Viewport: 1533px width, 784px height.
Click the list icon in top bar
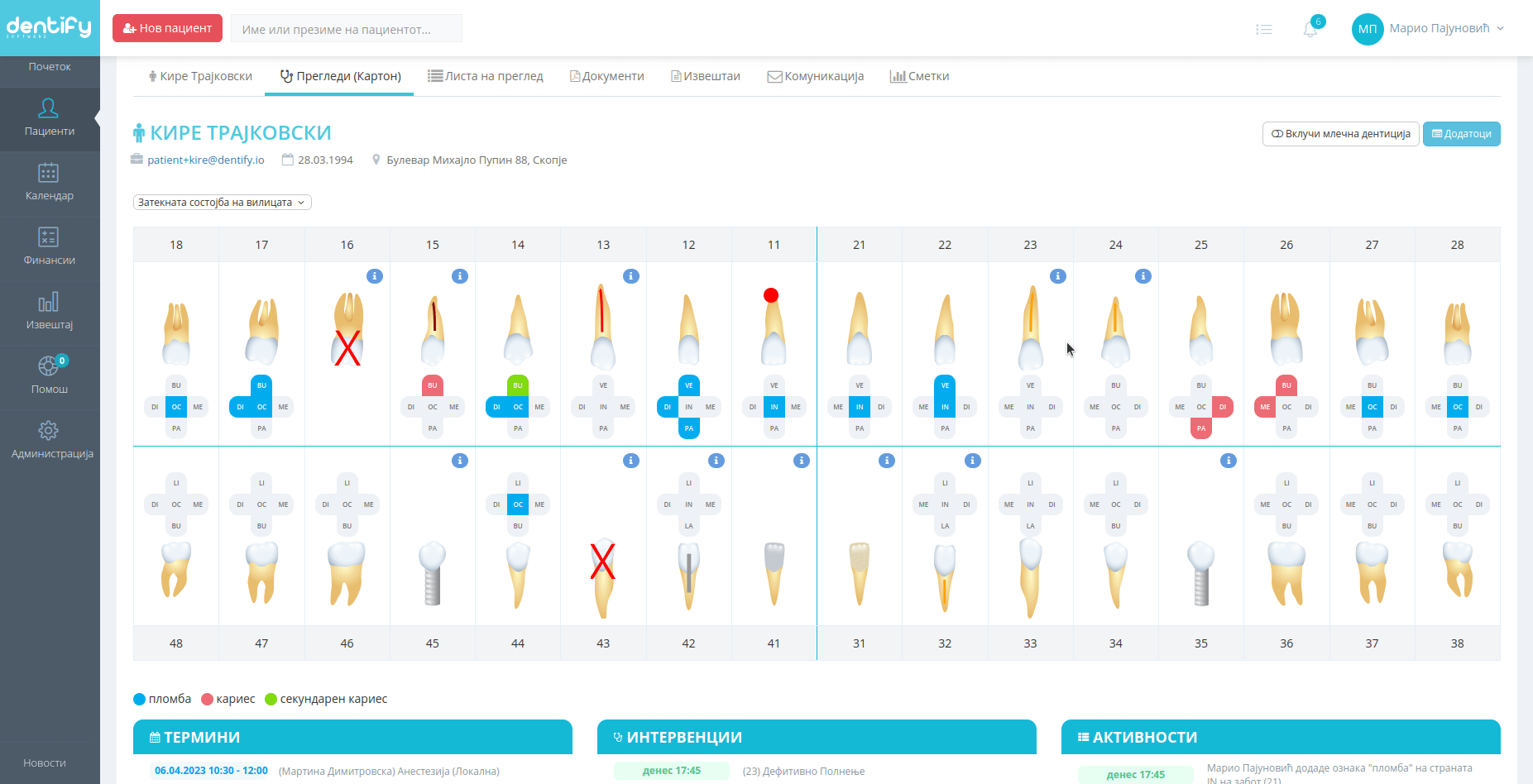1263,30
